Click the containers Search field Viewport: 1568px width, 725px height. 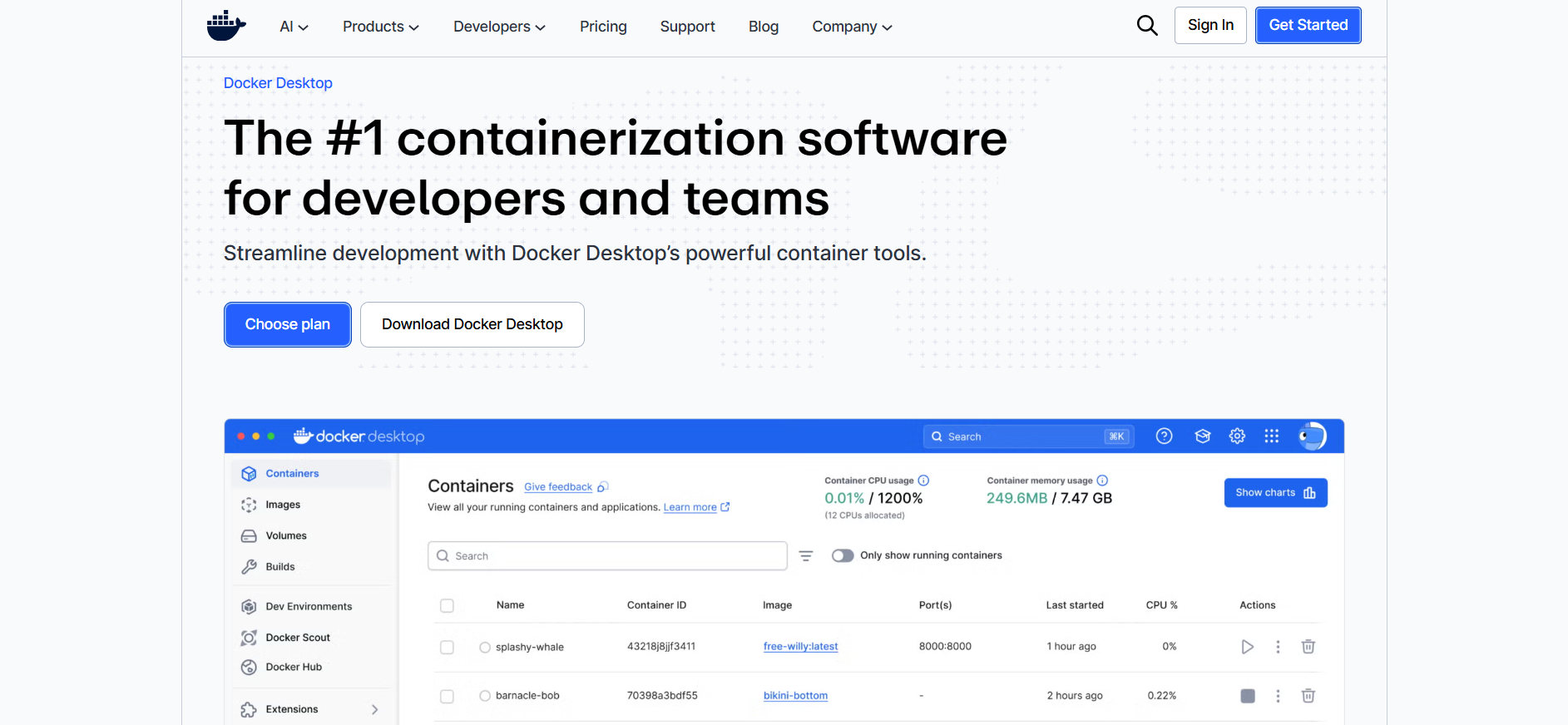click(607, 556)
